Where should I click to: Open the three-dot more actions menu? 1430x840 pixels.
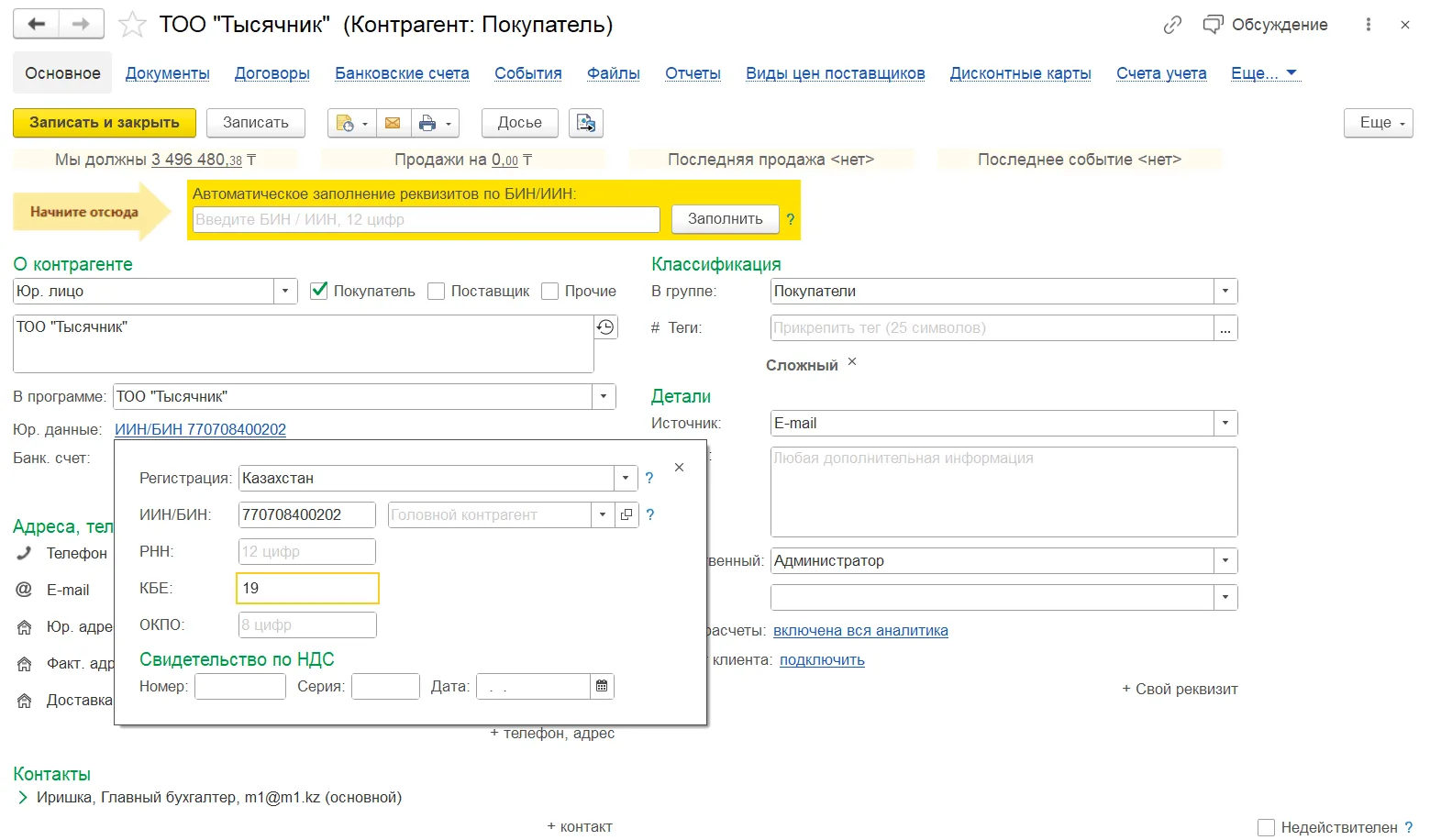(1369, 25)
